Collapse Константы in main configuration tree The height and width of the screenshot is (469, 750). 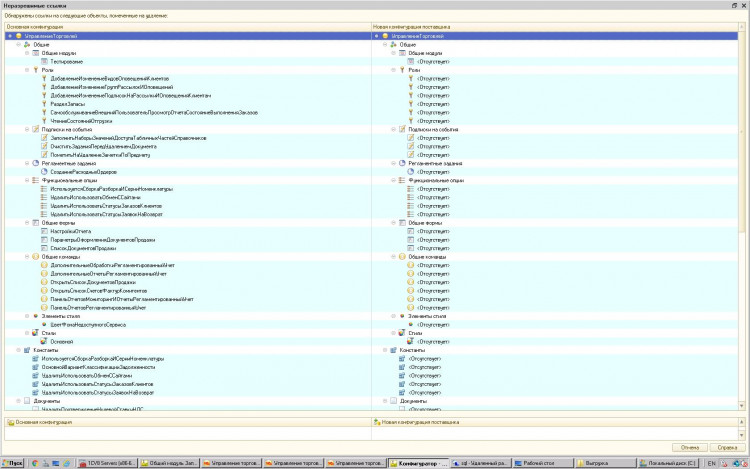pyautogui.click(x=19, y=350)
